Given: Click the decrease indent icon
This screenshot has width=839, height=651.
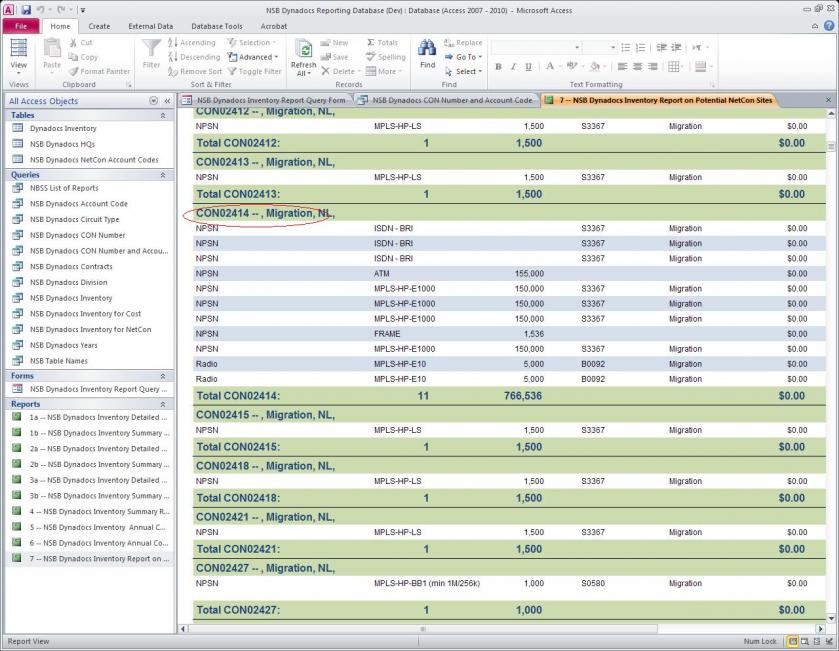Looking at the screenshot, I should click(661, 48).
